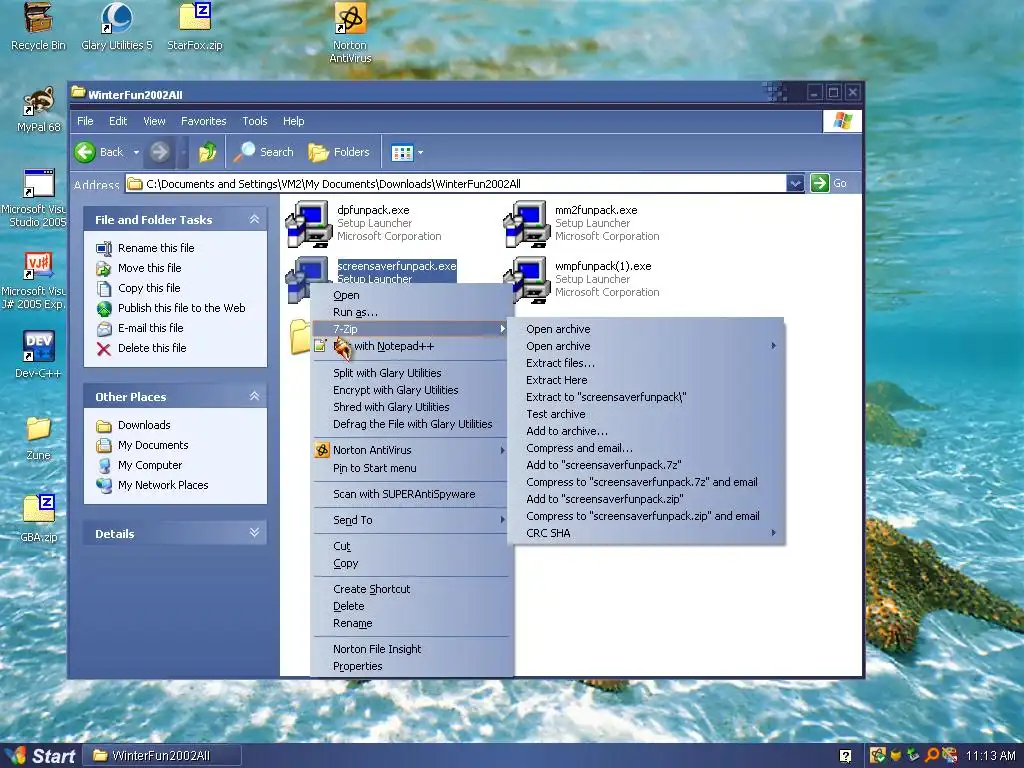Click Move this file link
The width and height of the screenshot is (1024, 768).
150,268
